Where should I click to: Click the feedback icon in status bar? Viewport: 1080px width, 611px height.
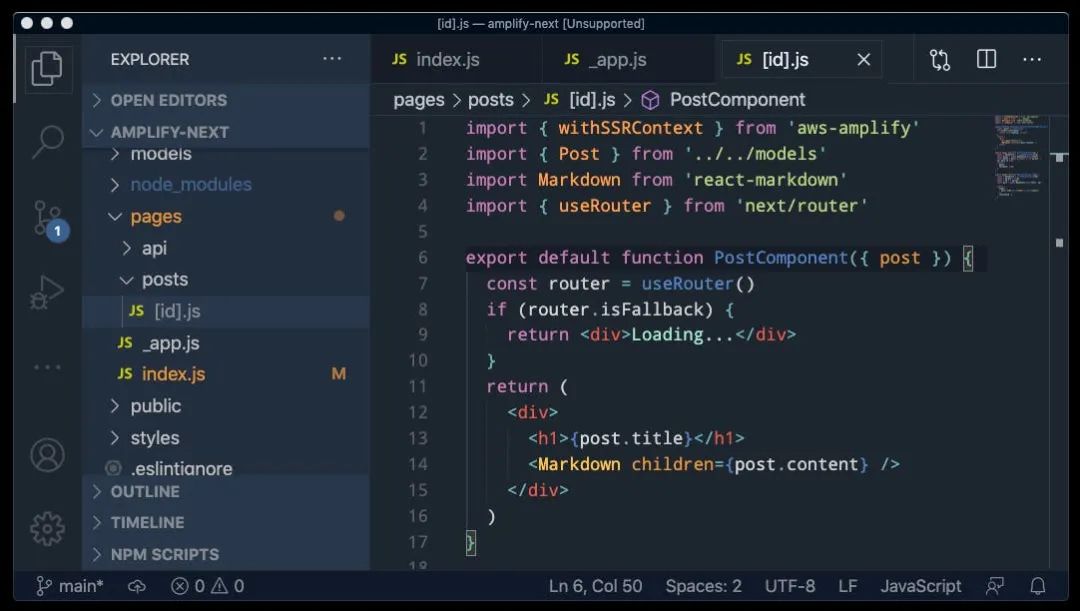pyautogui.click(x=995, y=586)
